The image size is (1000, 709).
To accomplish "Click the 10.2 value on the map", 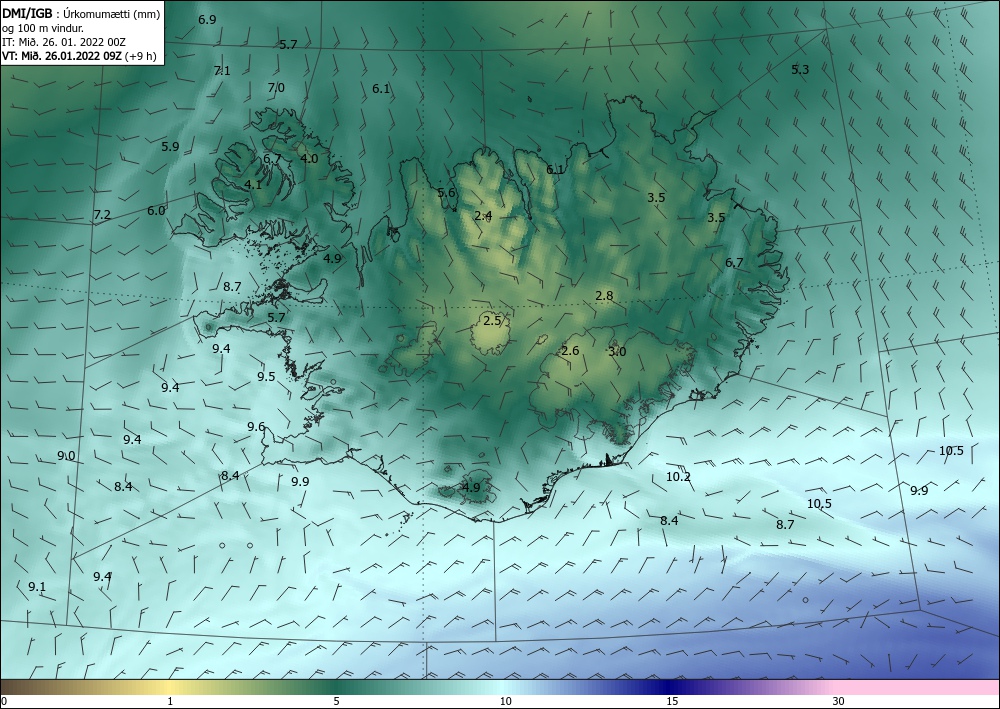I will click(678, 477).
